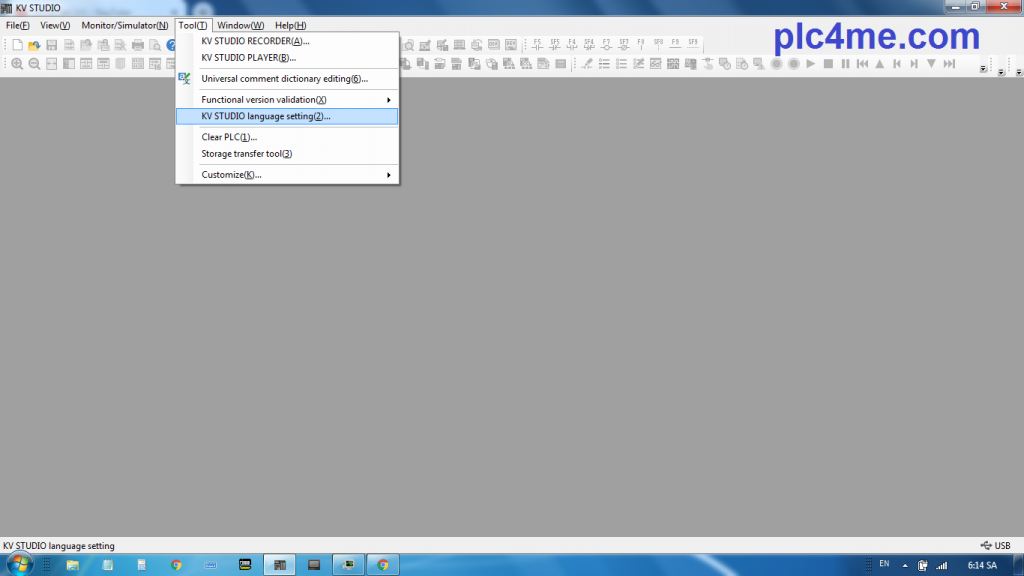The image size is (1024, 576).
Task: Open toolbar options dropdown at far right
Action: coord(1018,70)
